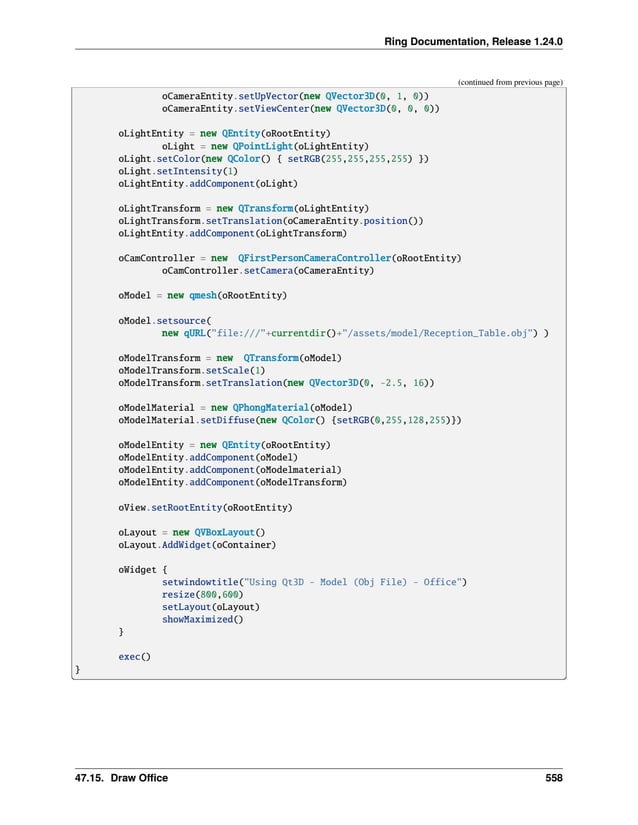Image resolution: width=638 pixels, height=825 pixels.
Task: Click the line with 'Reception_Table.obj' path
Action: [355, 333]
